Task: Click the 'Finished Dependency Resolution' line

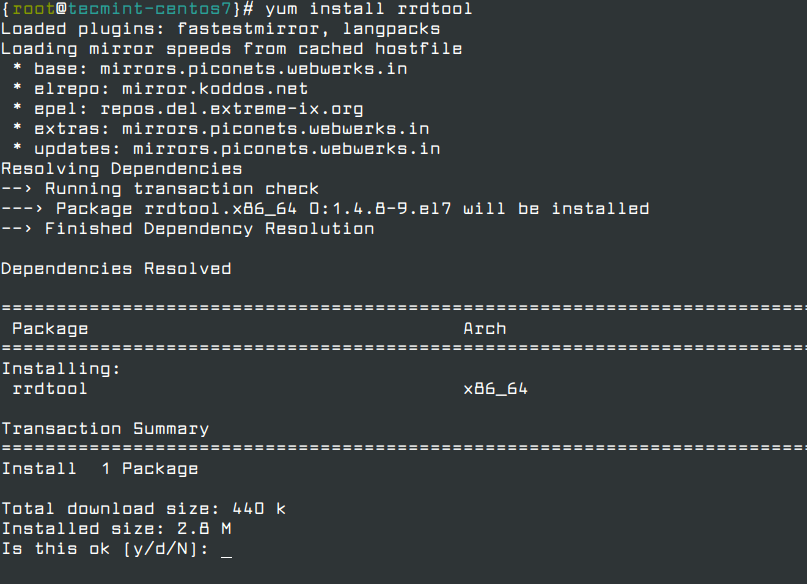Action: tap(209, 229)
